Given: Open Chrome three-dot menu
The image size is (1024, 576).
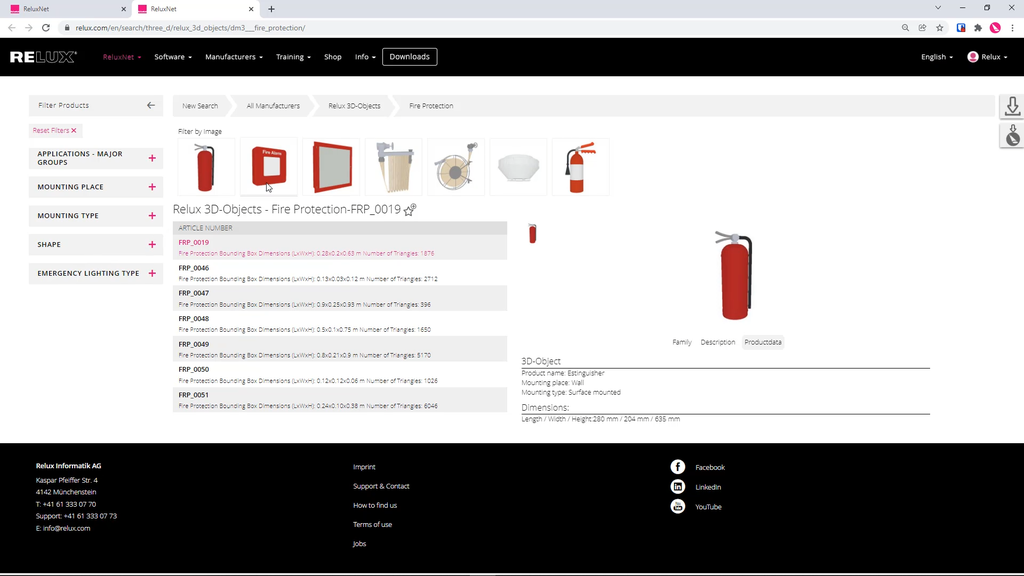Looking at the screenshot, I should 1012,28.
